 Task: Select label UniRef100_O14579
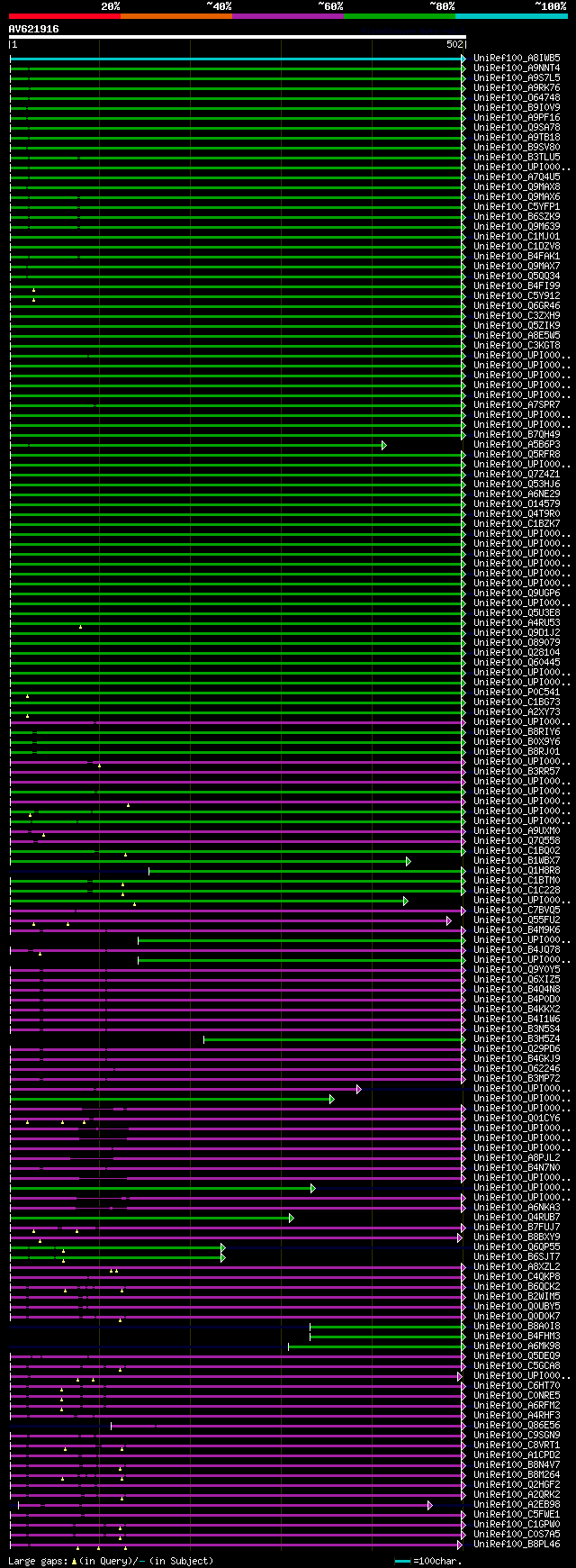point(517,504)
